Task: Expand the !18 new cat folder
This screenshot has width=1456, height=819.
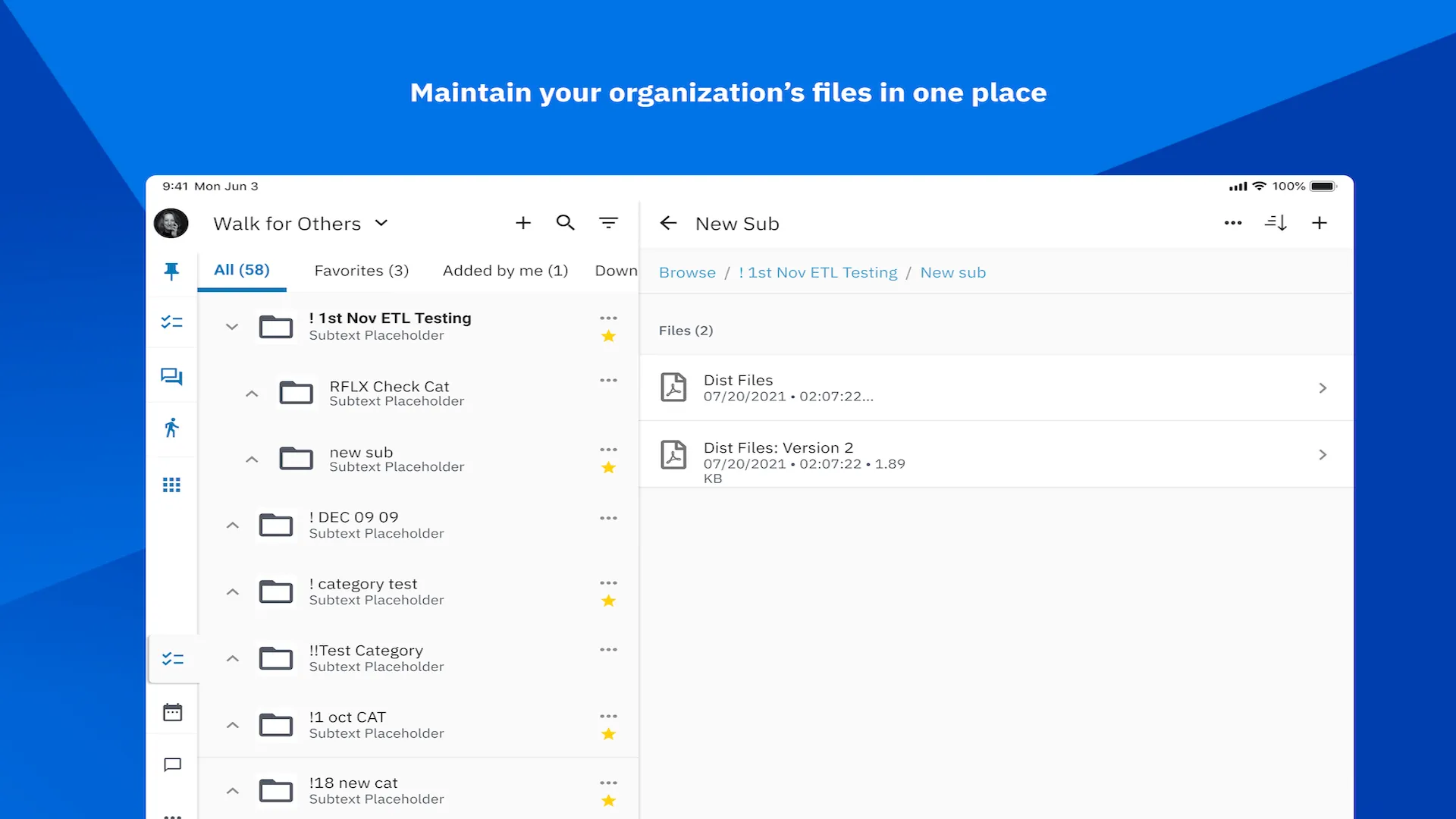Action: click(232, 790)
